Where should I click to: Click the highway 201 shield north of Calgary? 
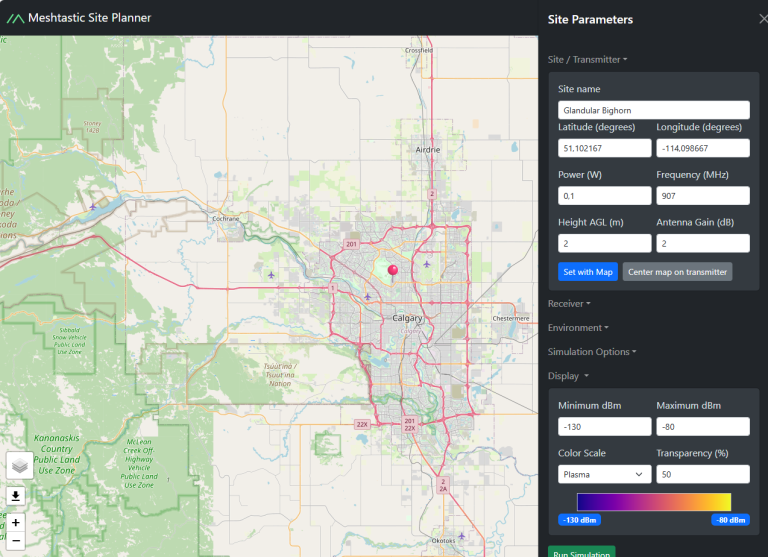[x=351, y=244]
